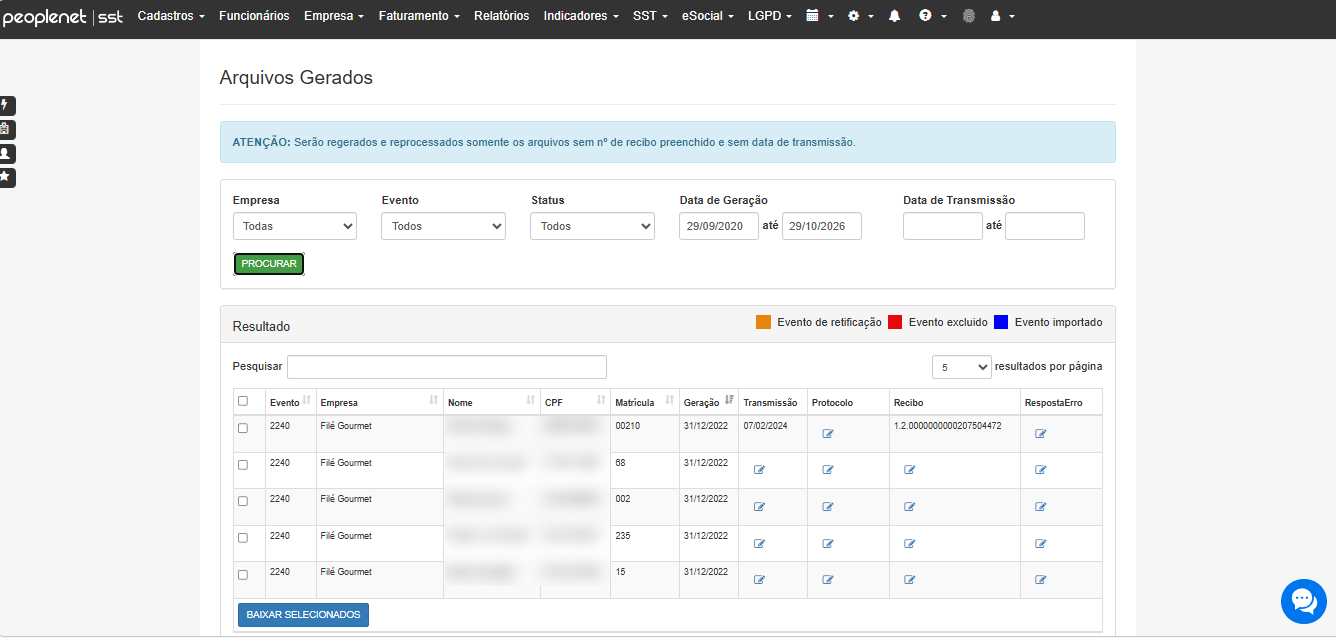Open the help question-mark menu

[932, 16]
